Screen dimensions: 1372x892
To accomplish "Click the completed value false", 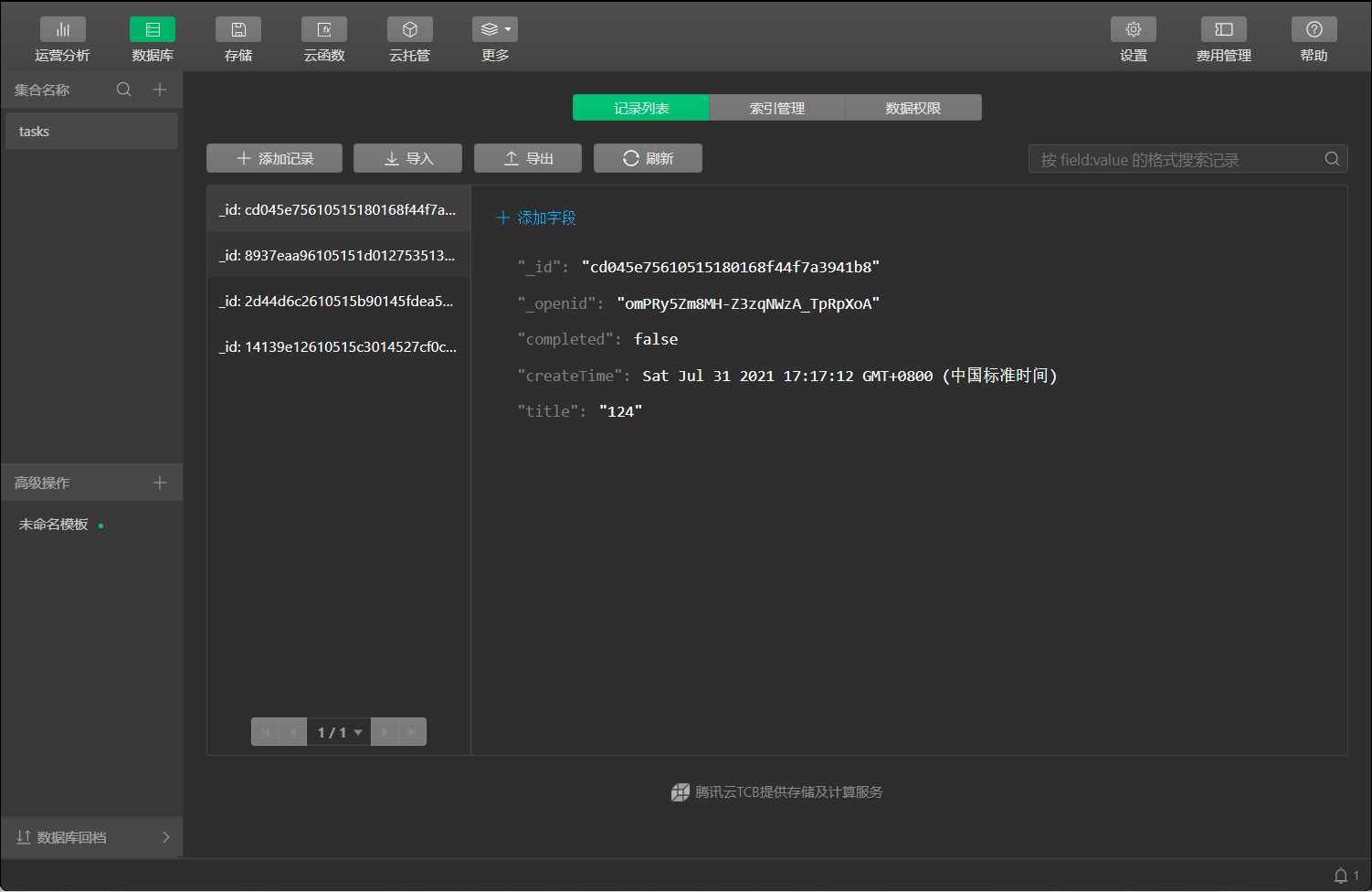I will click(x=656, y=339).
